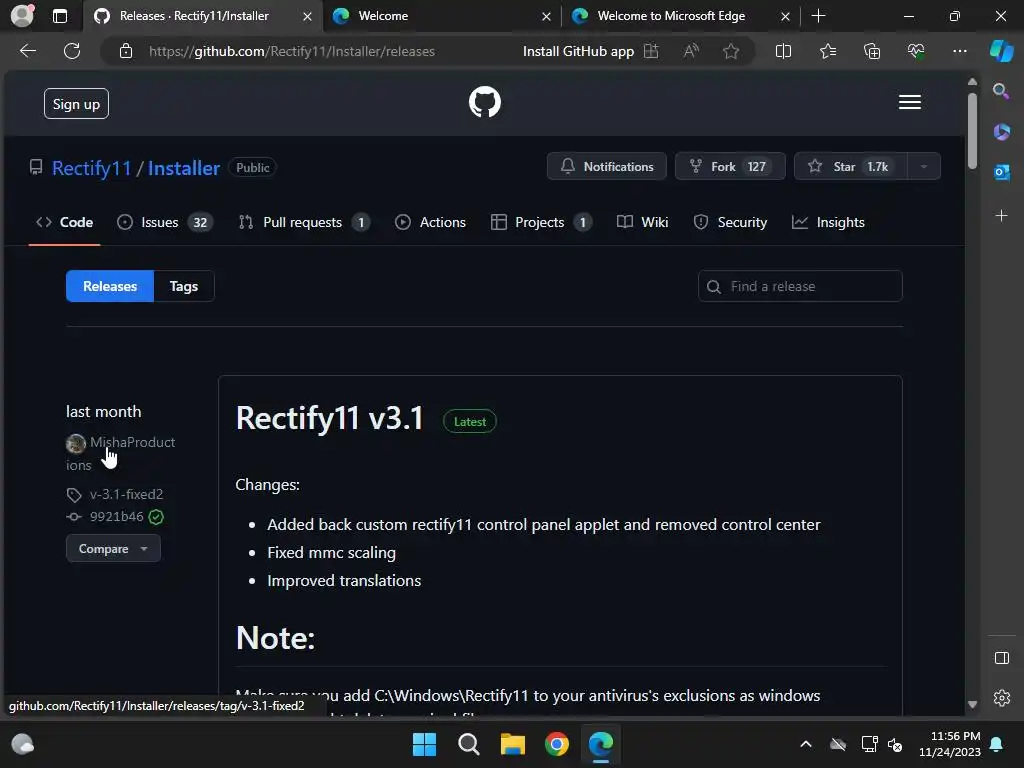Screen dimensions: 1024x768
Task: Show hidden system tray icons chevron
Action: tap(806, 744)
